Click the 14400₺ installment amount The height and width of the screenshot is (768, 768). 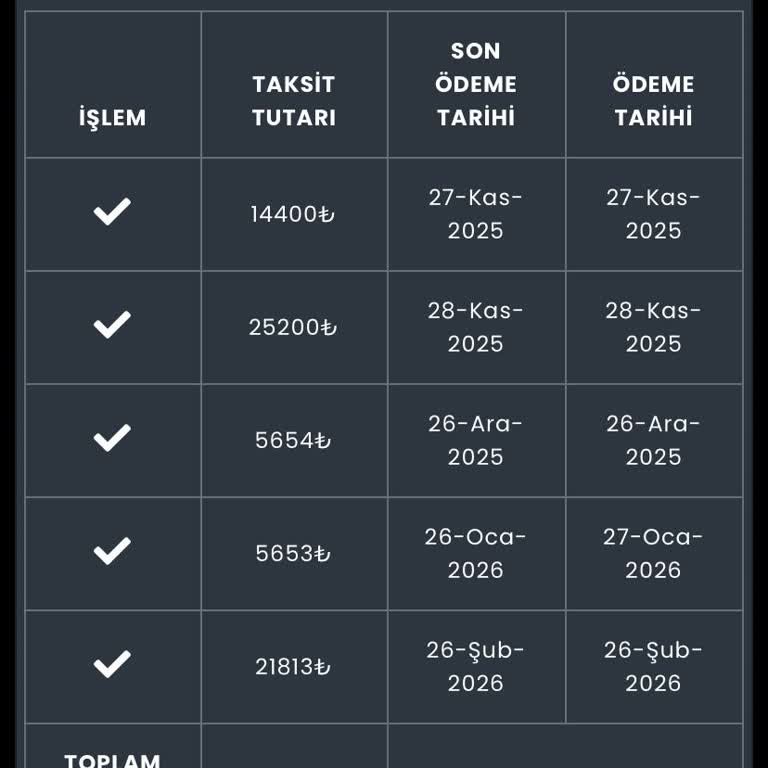tap(293, 214)
